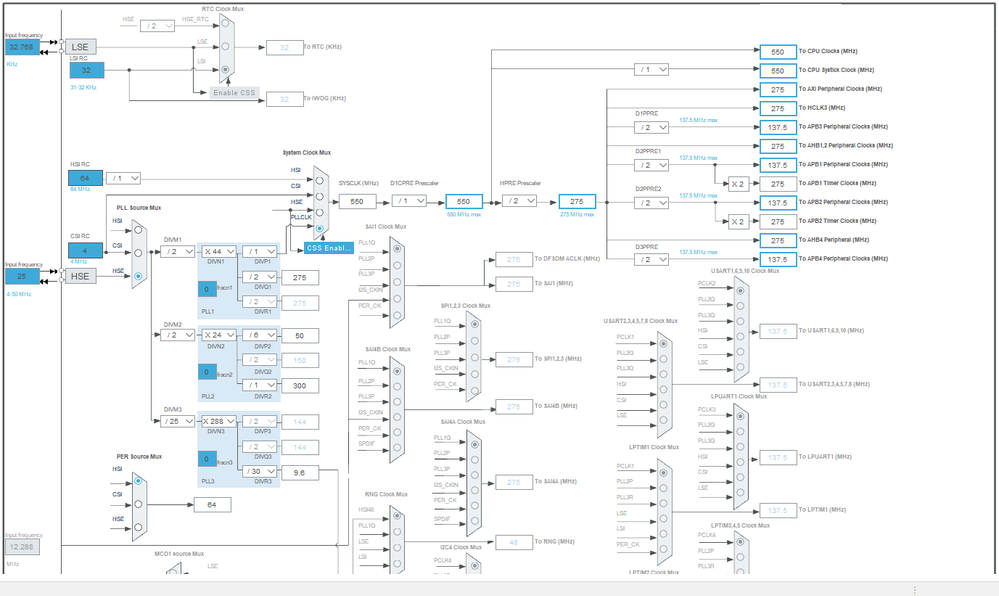Click the SYSCLK 550 MHz field
The width and height of the screenshot is (999, 596).
[x=357, y=201]
